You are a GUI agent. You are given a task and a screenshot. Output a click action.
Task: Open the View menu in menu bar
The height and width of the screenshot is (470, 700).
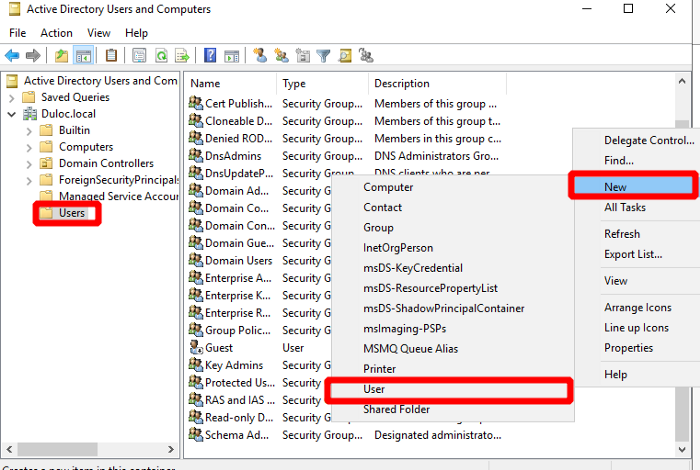pyautogui.click(x=99, y=33)
